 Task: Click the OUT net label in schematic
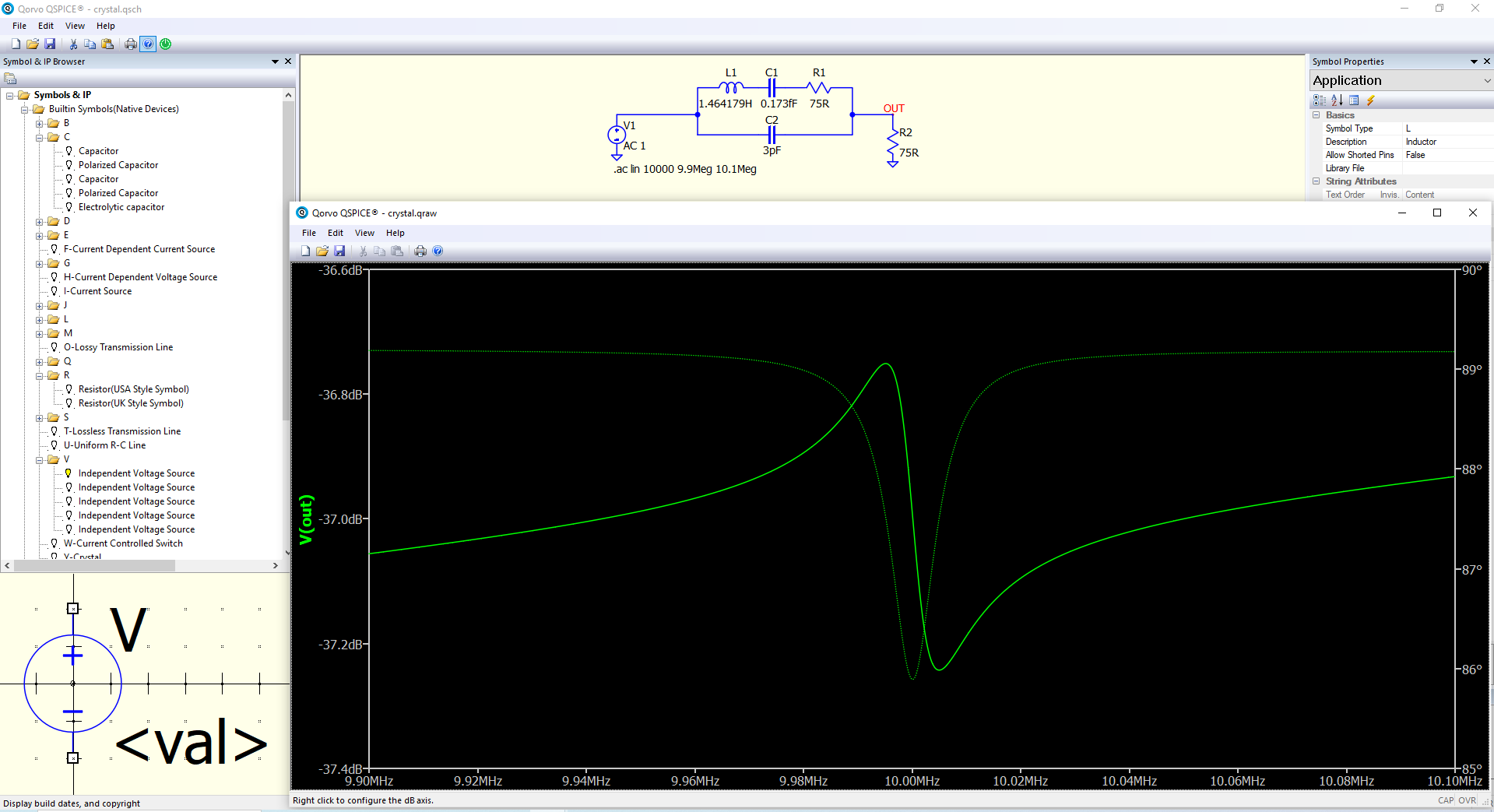click(x=894, y=108)
